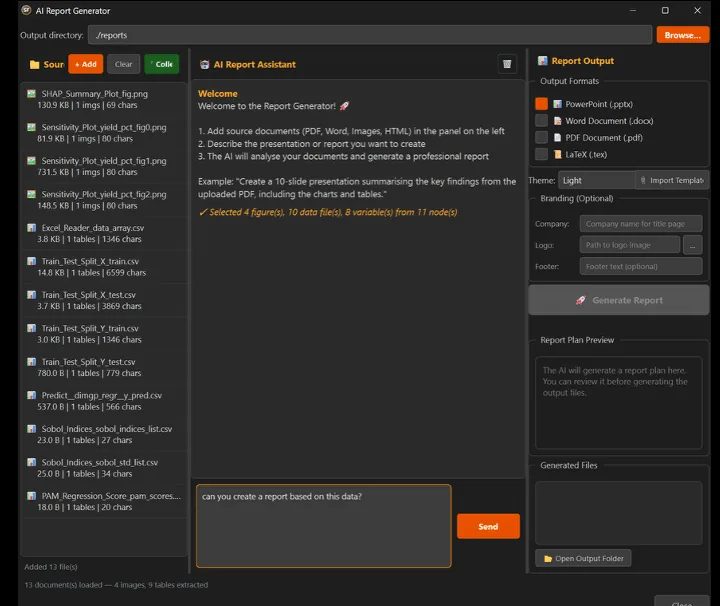Select the '780.0 B | 1 tables | 779 chars' line
The height and width of the screenshot is (606, 720).
tap(89, 373)
